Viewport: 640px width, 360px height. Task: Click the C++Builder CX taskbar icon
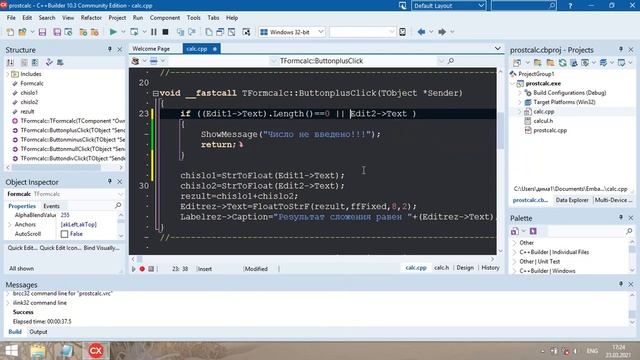(x=96, y=351)
